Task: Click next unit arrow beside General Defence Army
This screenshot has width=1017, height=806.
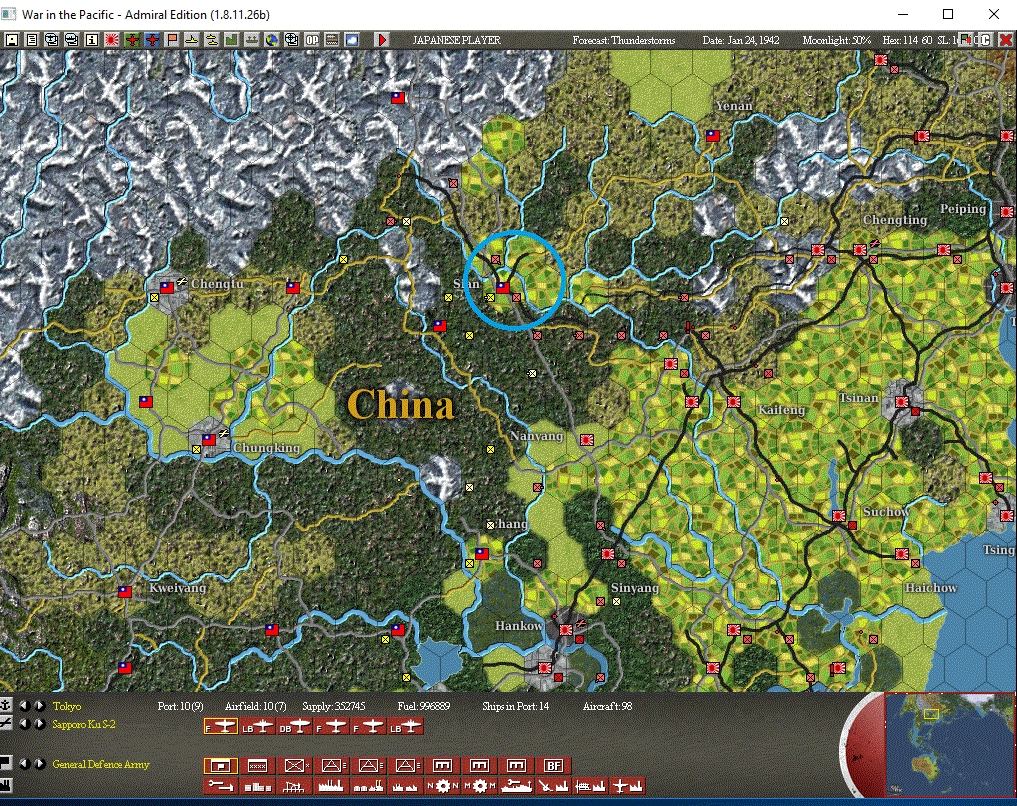Action: point(40,764)
